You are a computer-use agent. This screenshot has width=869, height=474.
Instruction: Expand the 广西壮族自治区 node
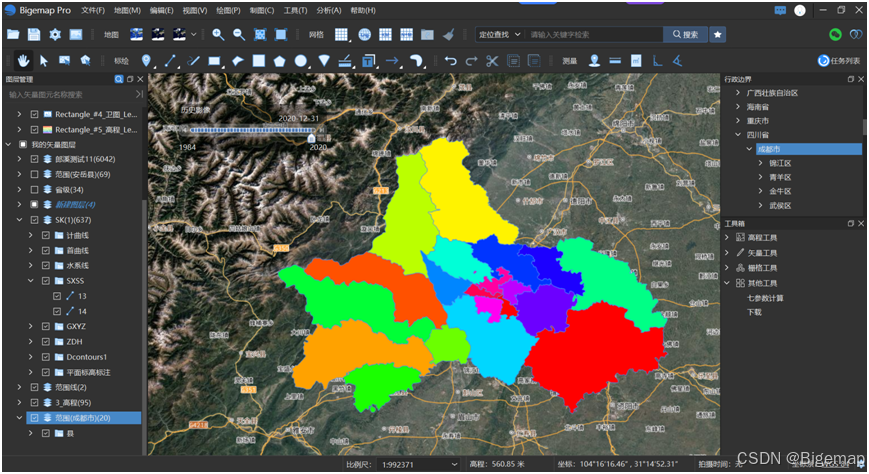tap(738, 93)
